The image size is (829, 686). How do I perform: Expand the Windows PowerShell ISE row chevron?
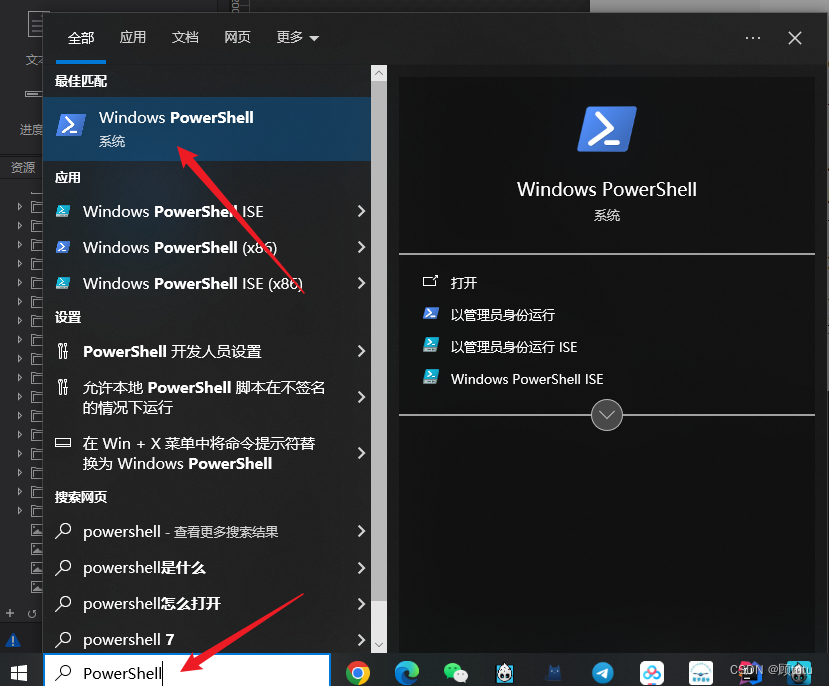361,211
